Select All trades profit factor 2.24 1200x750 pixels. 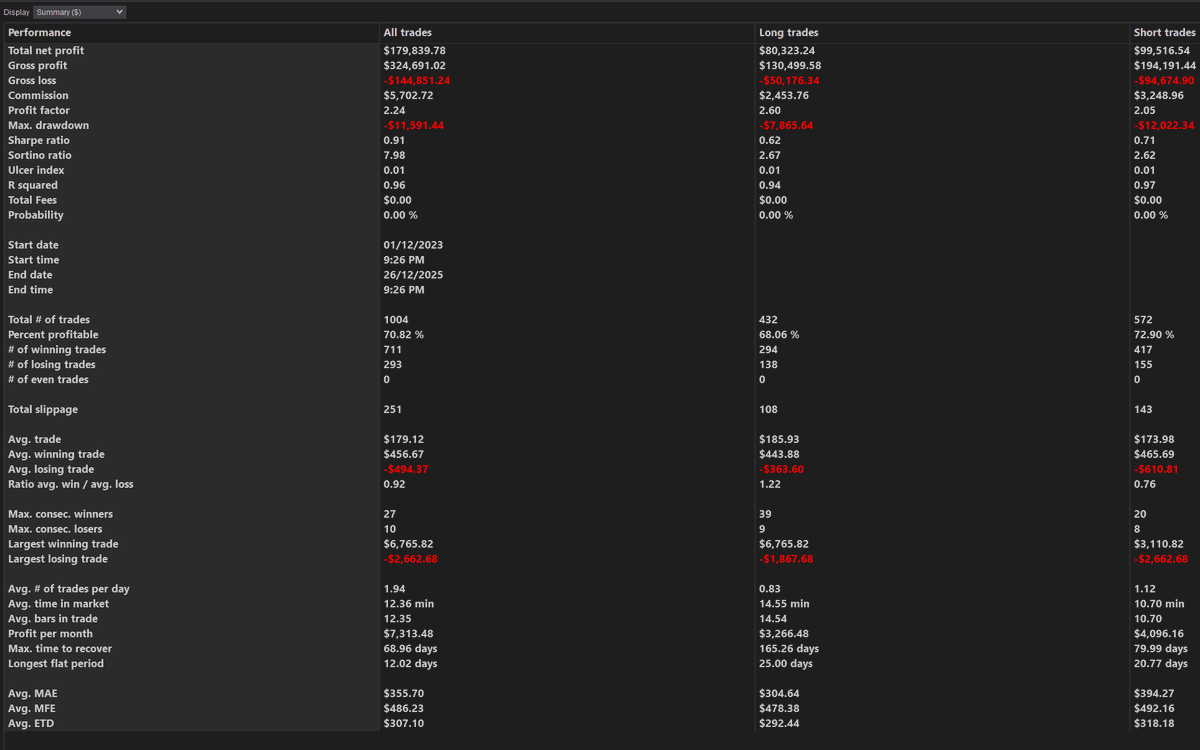point(394,110)
